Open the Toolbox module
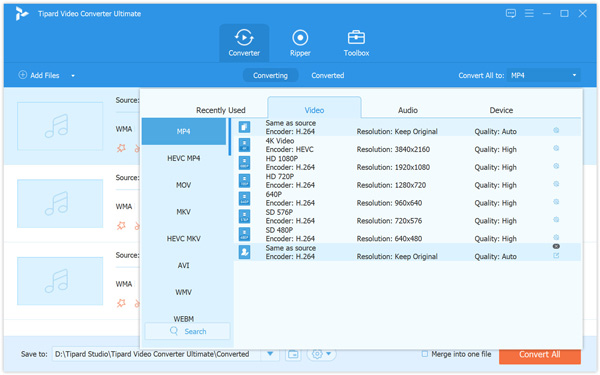 356,43
